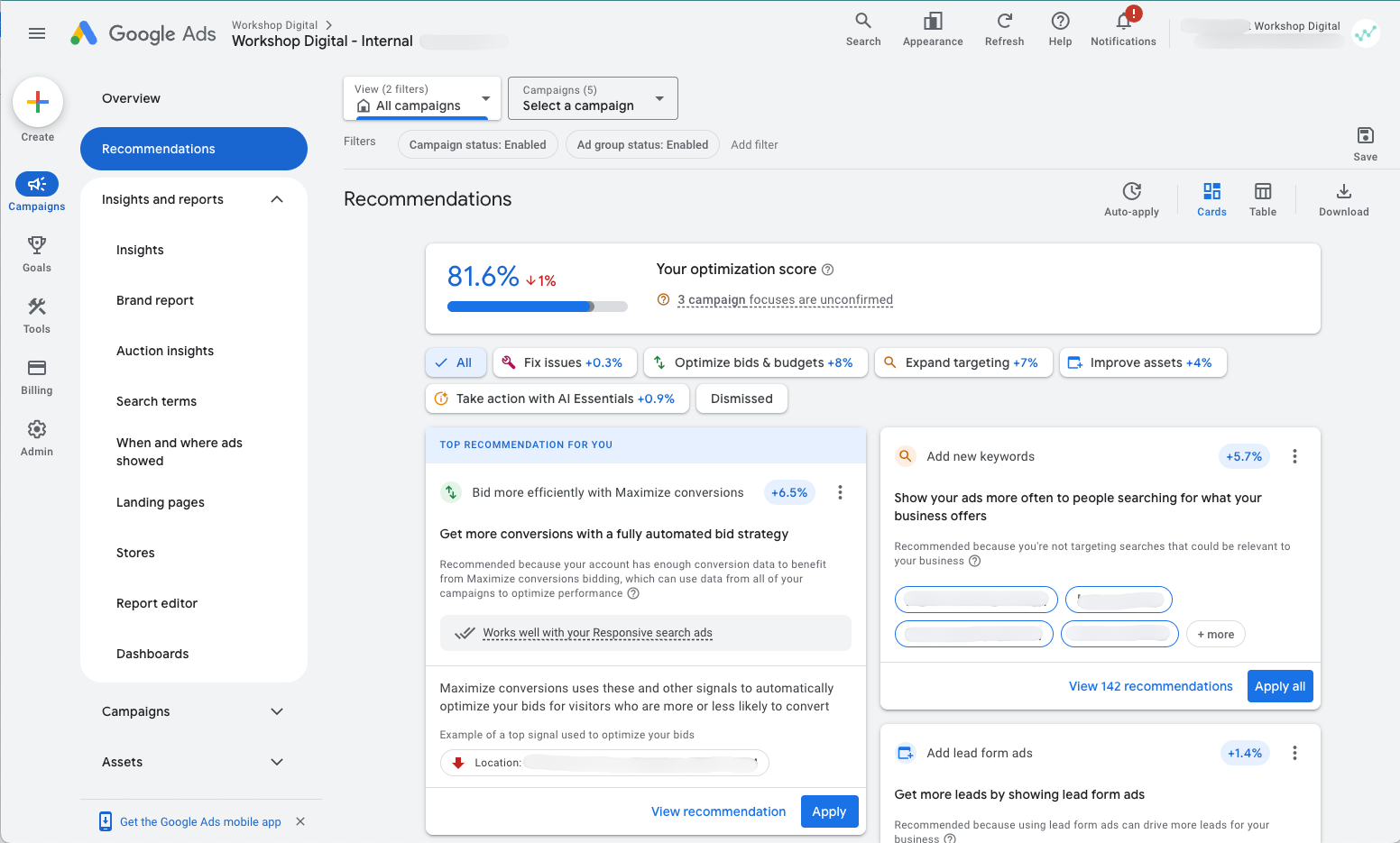This screenshot has width=1400, height=843.
Task: Click Works well with Responsive search ads
Action: 597,633
